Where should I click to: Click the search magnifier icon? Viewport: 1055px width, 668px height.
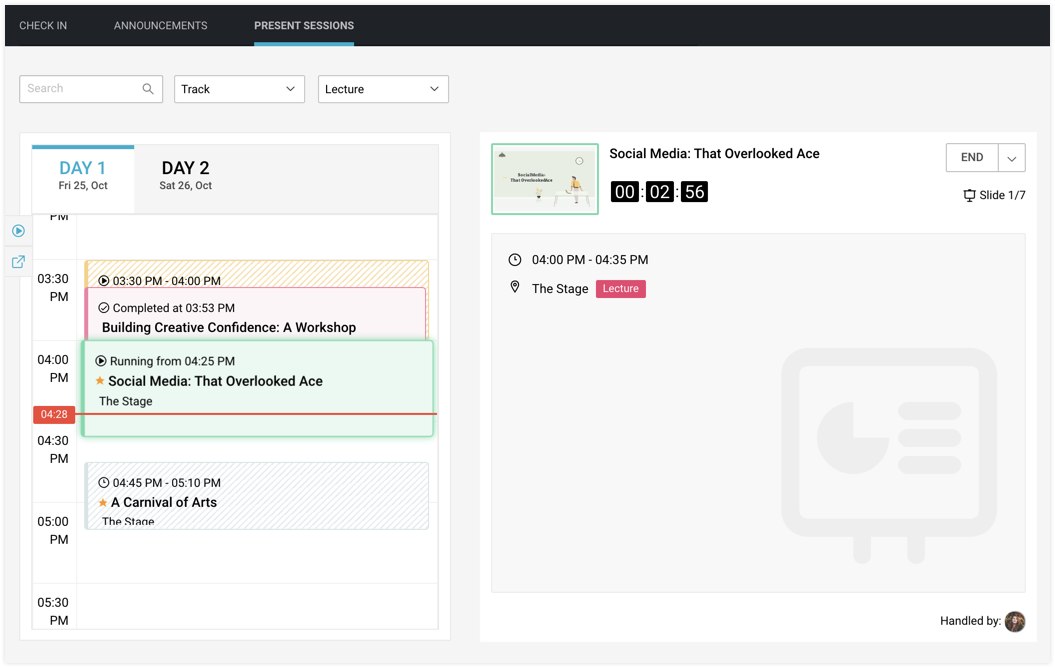(148, 89)
